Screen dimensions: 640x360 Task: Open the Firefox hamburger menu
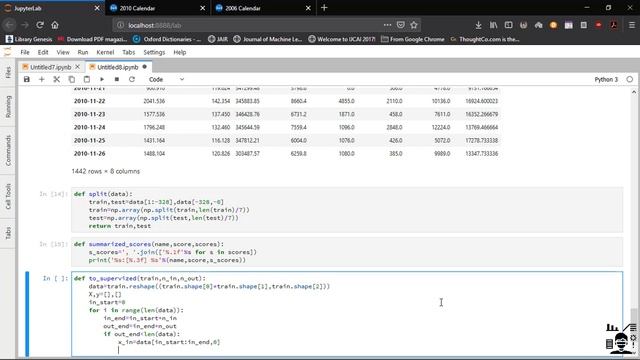click(x=631, y=25)
